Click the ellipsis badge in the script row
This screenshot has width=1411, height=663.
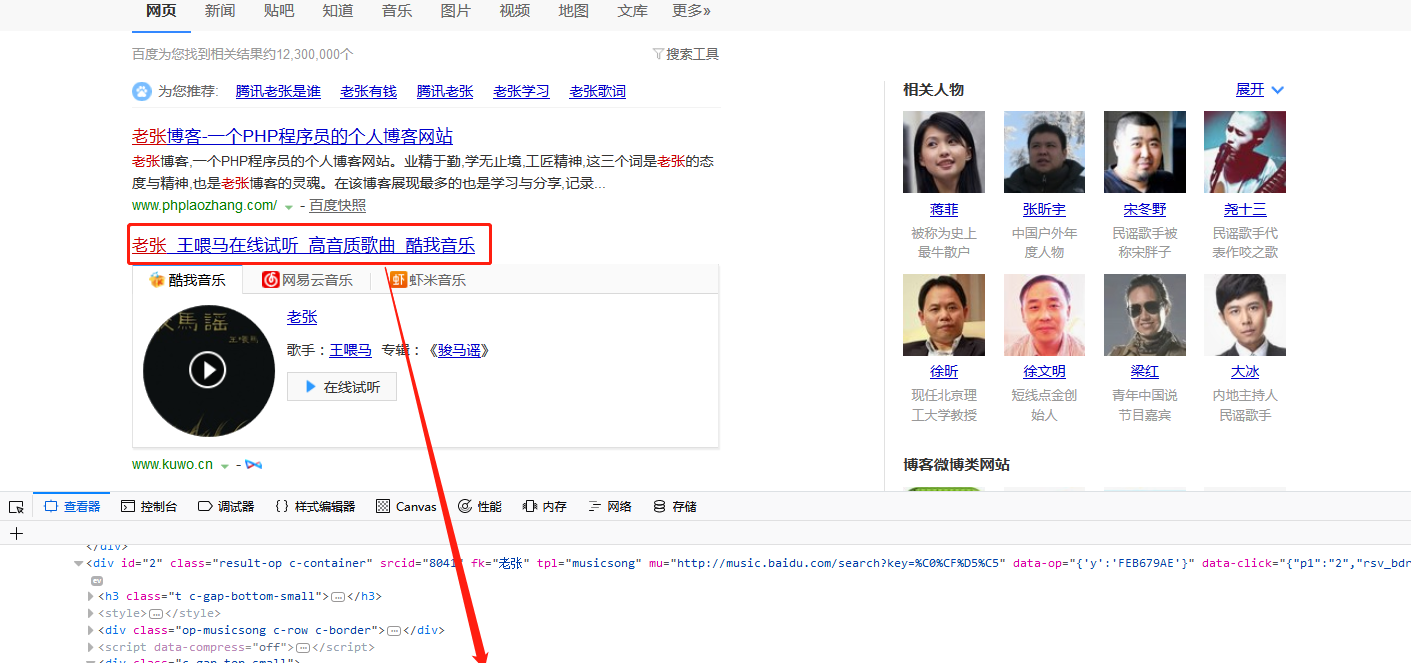click(x=303, y=648)
